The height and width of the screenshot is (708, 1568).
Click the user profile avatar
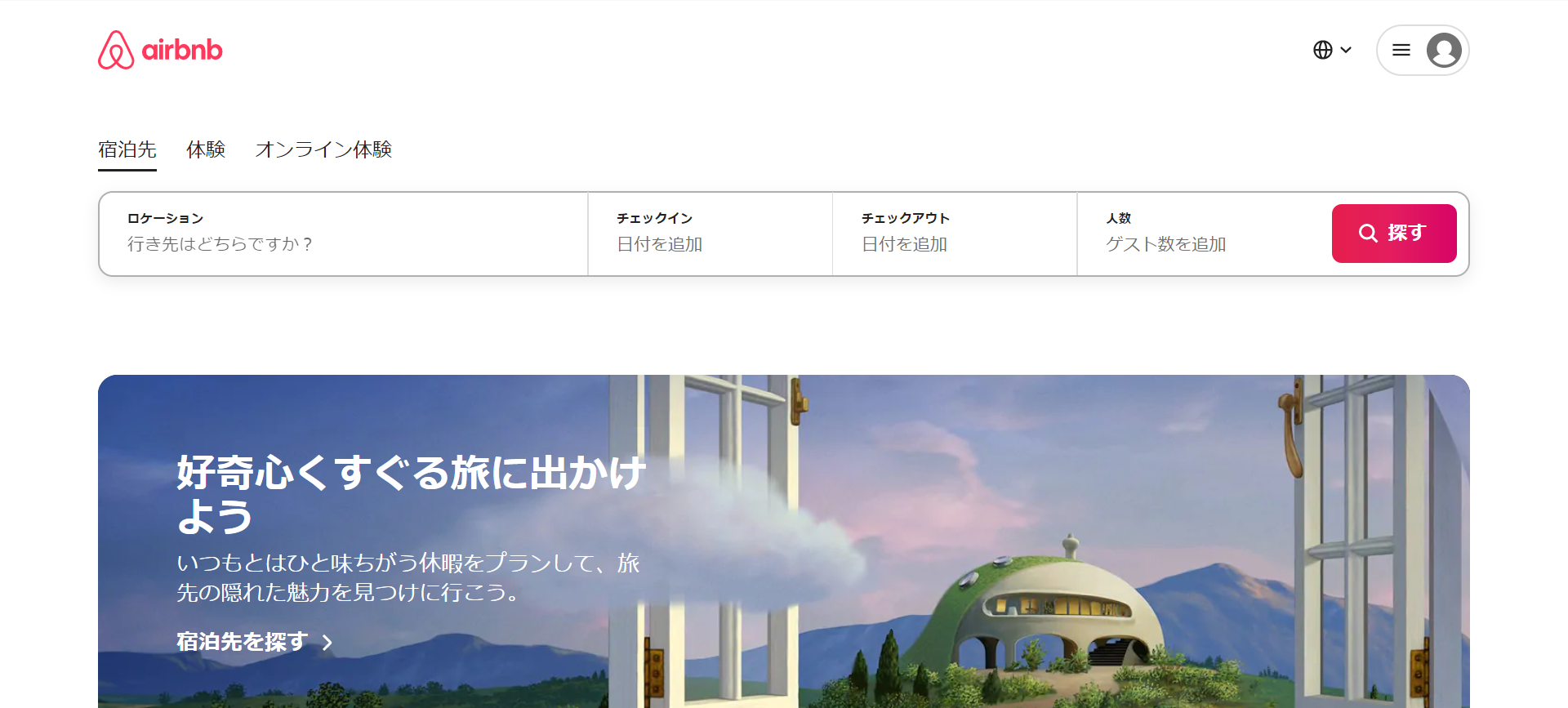[x=1444, y=50]
